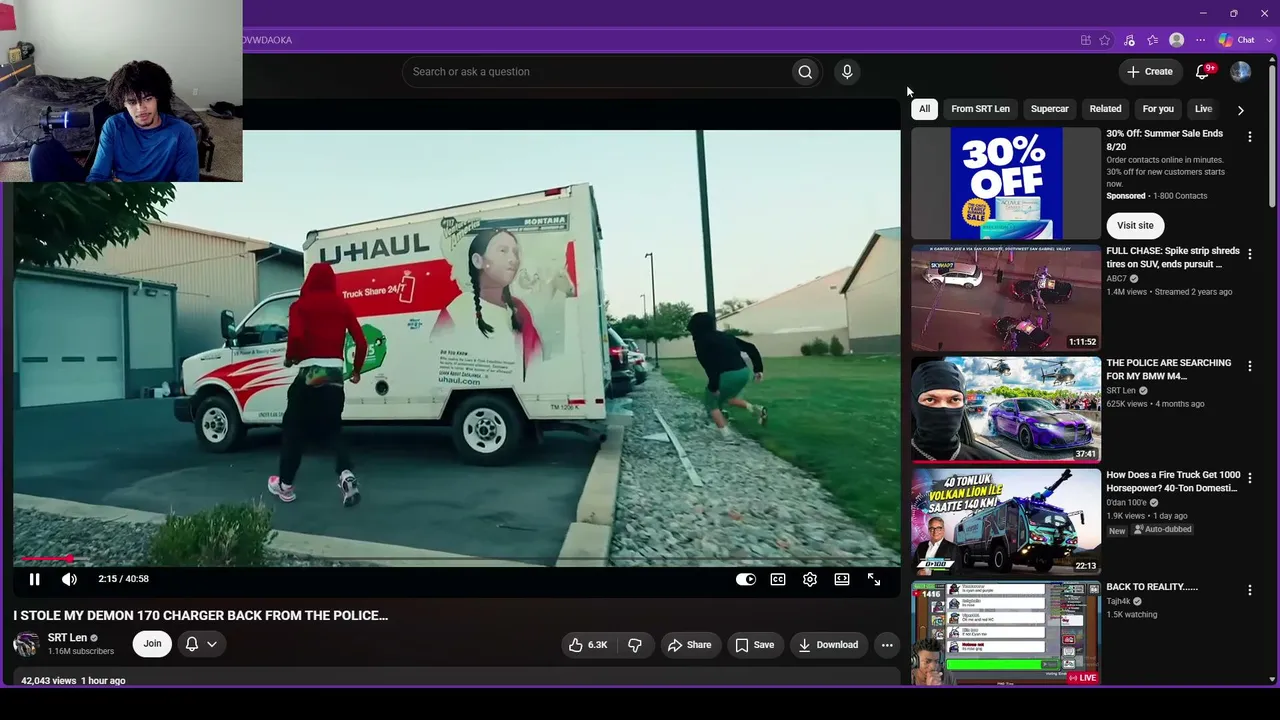The image size is (1280, 720).
Task: Select the 'For you' filter chip
Action: pos(1158,109)
